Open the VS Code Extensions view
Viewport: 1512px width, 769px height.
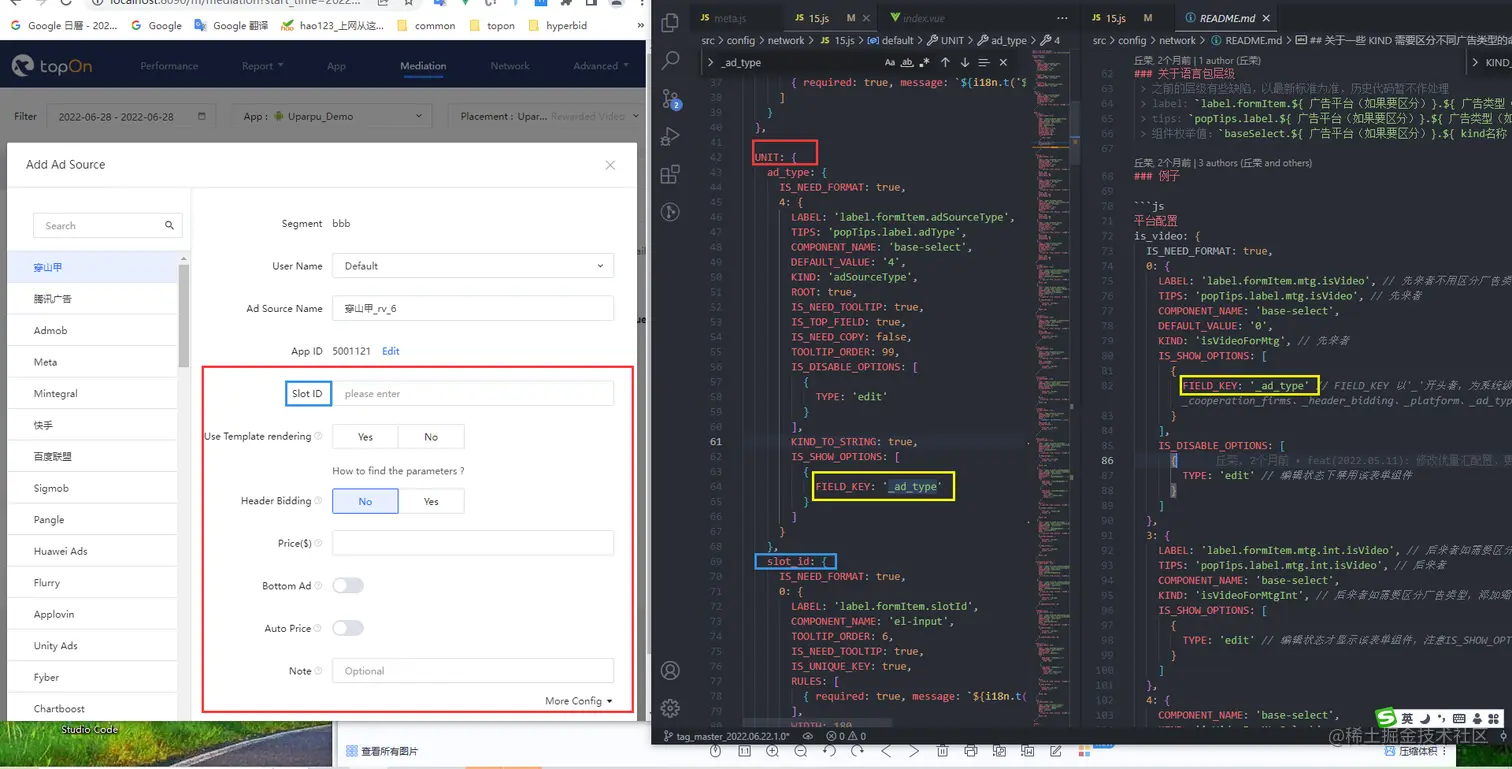671,174
